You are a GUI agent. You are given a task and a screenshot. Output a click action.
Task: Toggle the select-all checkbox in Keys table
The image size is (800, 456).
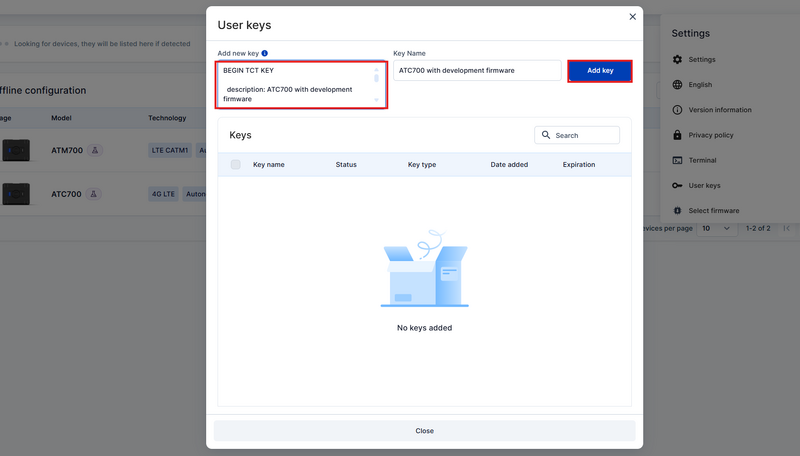point(236,164)
